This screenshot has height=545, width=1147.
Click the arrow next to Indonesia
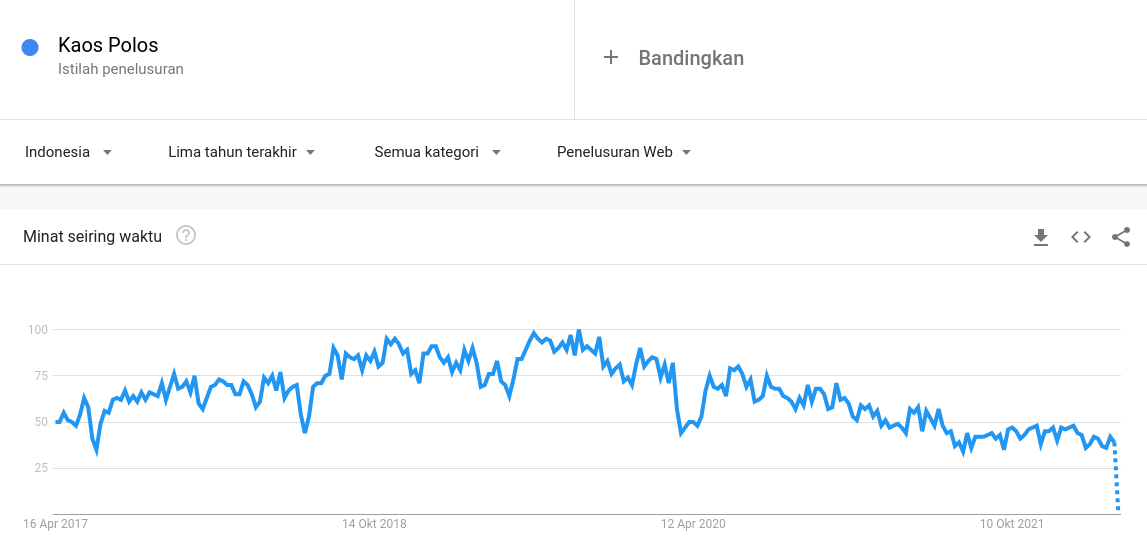point(107,153)
